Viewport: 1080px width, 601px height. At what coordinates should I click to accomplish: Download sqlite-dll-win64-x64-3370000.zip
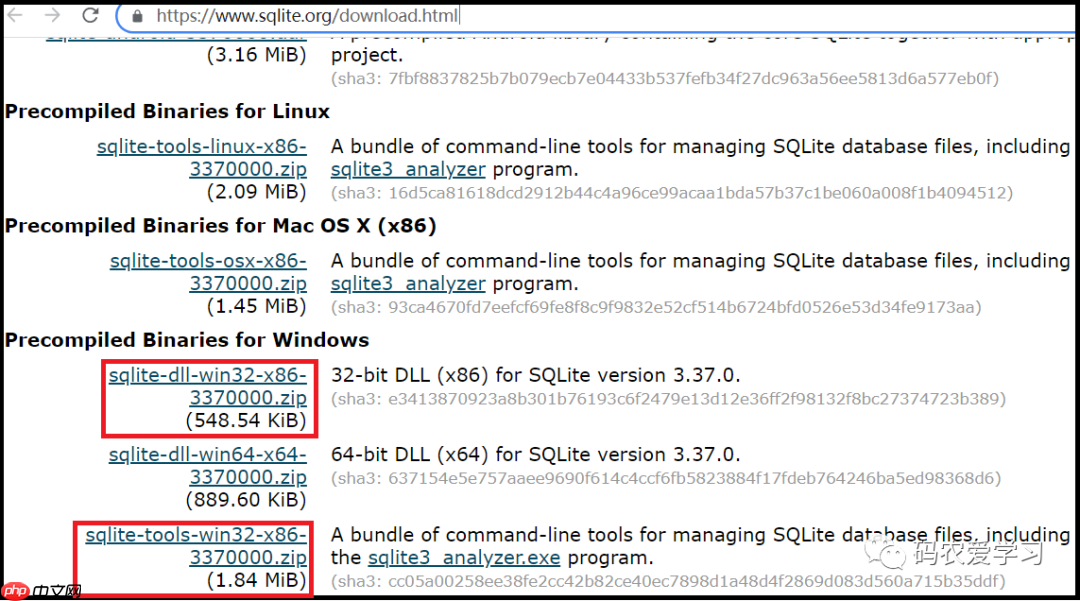(207, 465)
